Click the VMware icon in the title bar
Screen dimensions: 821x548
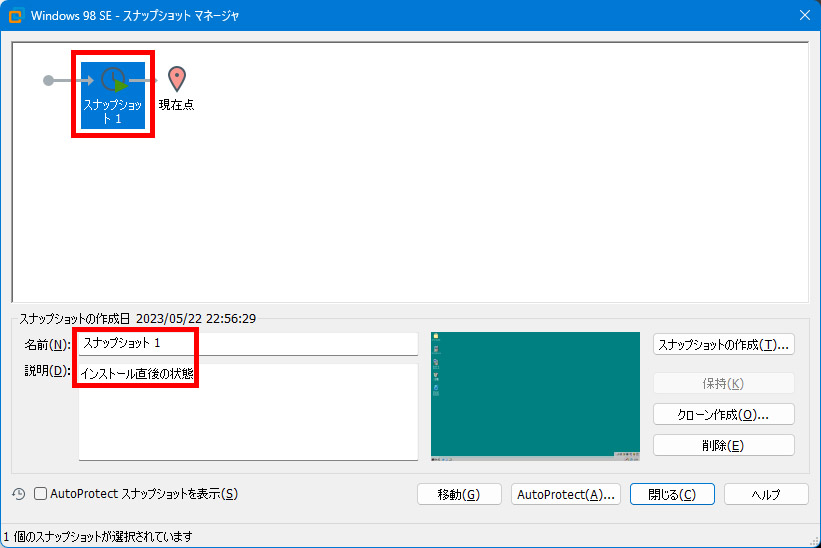tap(16, 16)
